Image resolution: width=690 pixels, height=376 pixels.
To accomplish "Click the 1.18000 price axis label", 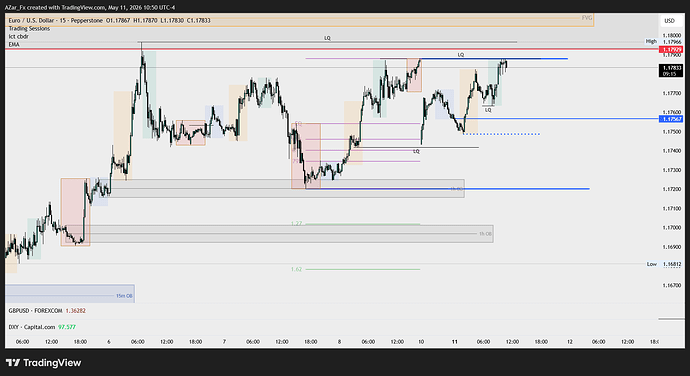I will click(x=672, y=35).
